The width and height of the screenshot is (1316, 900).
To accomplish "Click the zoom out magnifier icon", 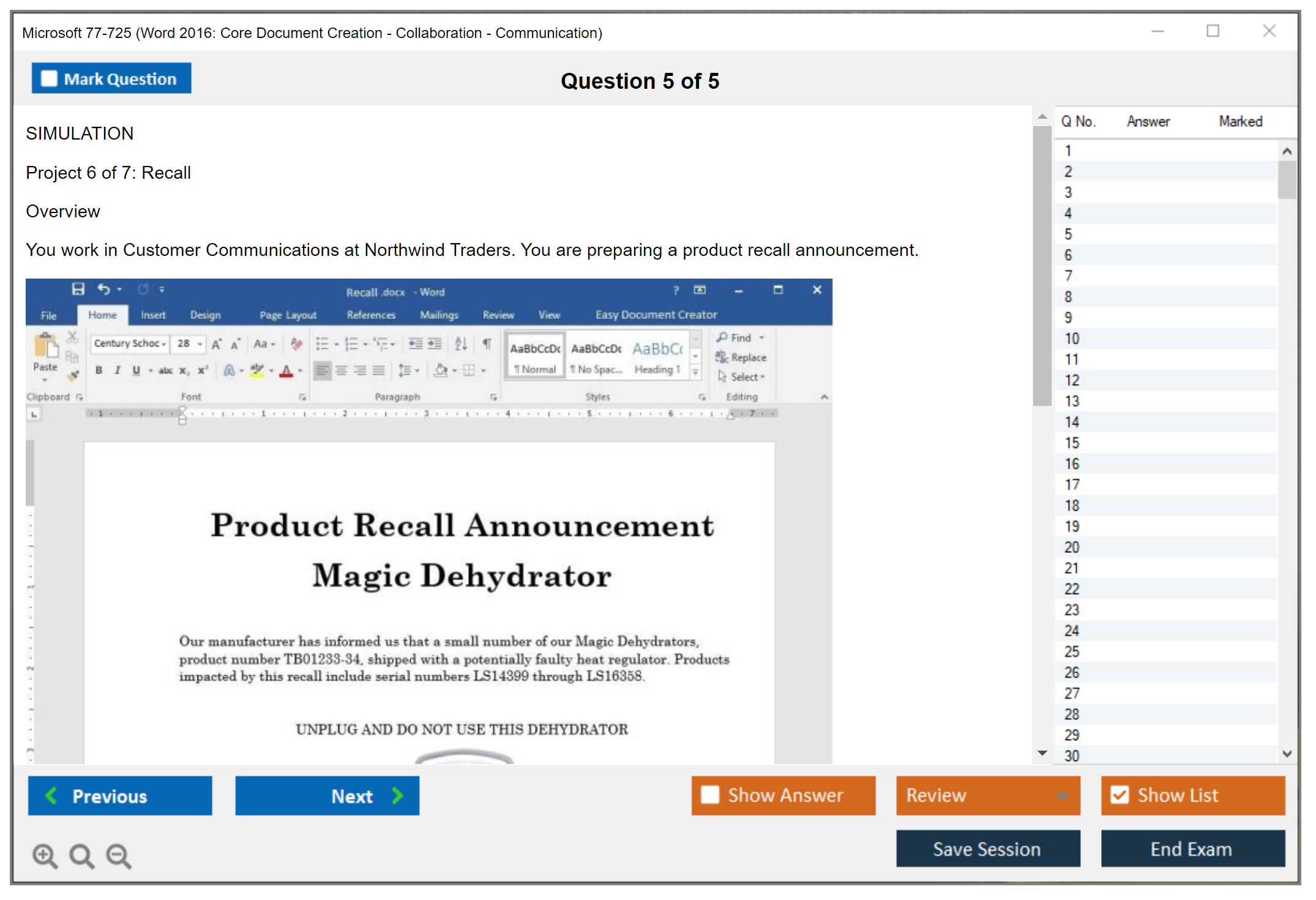I will pos(119,855).
